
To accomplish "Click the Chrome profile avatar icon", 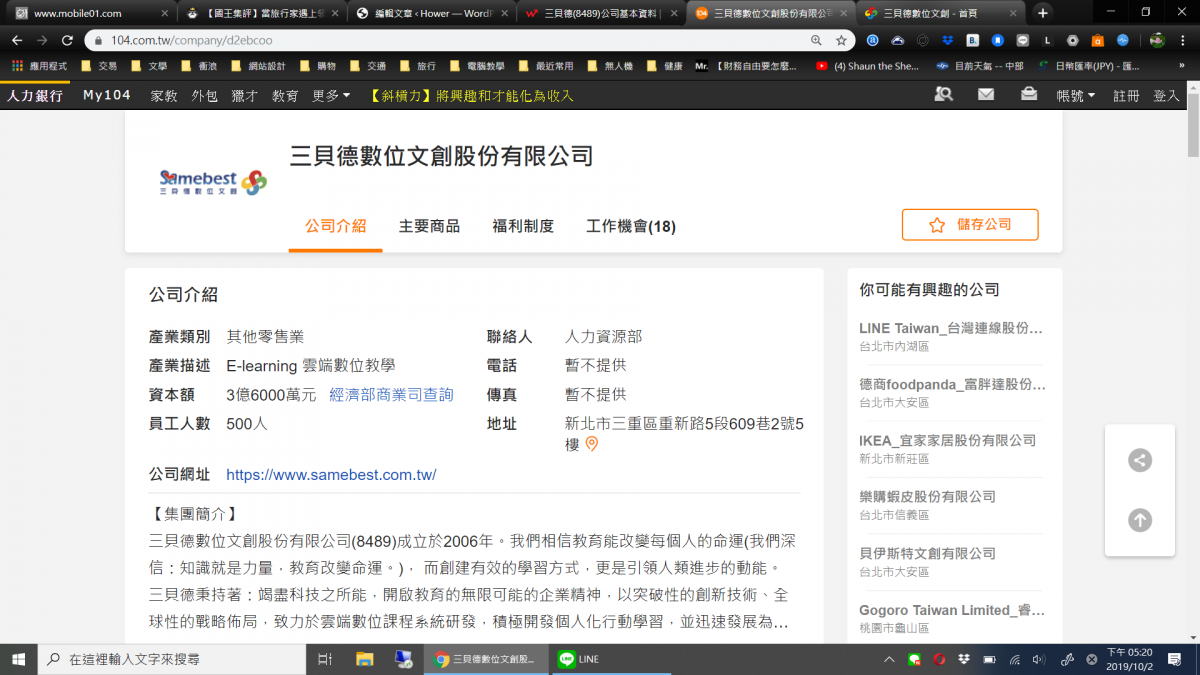I will 1157,40.
